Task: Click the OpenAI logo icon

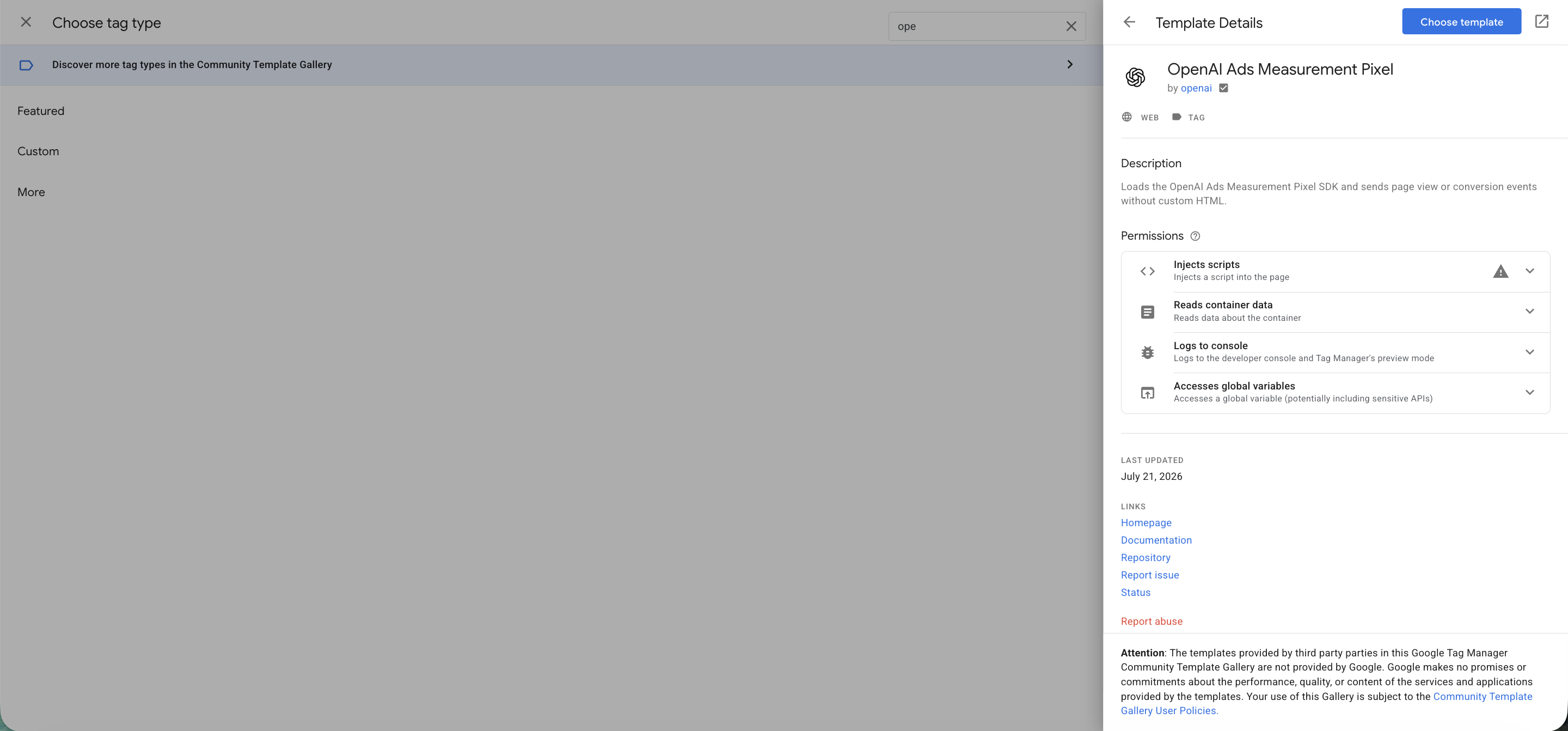Action: pyautogui.click(x=1135, y=77)
